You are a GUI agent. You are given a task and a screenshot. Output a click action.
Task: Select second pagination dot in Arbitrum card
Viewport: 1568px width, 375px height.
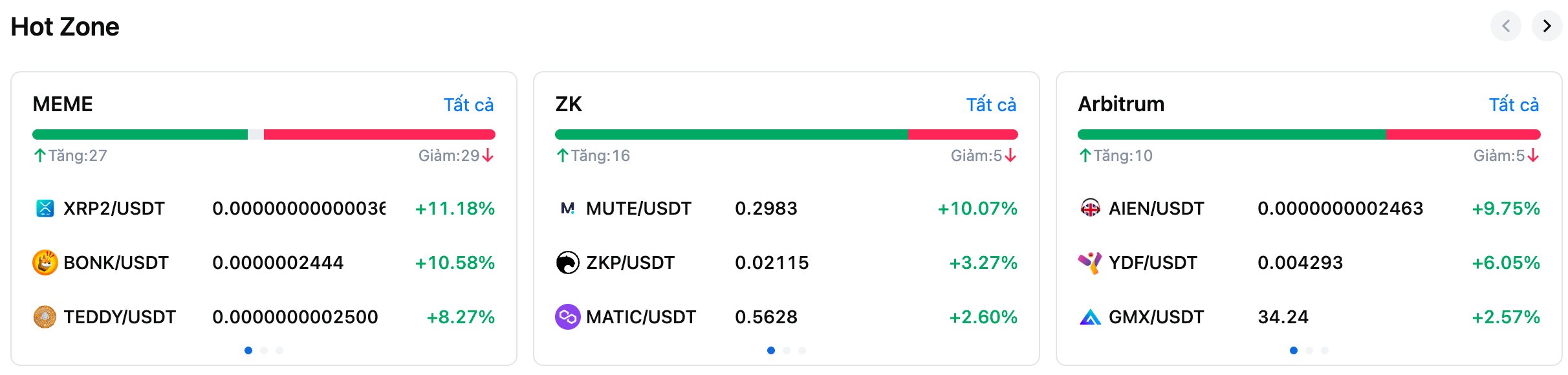point(1309,350)
